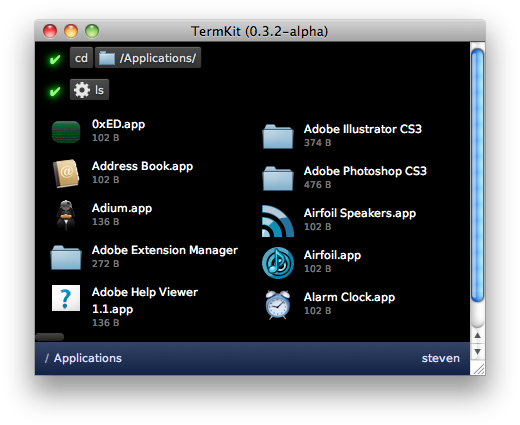Click the steven username in status bar
This screenshot has width=520, height=425.
click(440, 358)
